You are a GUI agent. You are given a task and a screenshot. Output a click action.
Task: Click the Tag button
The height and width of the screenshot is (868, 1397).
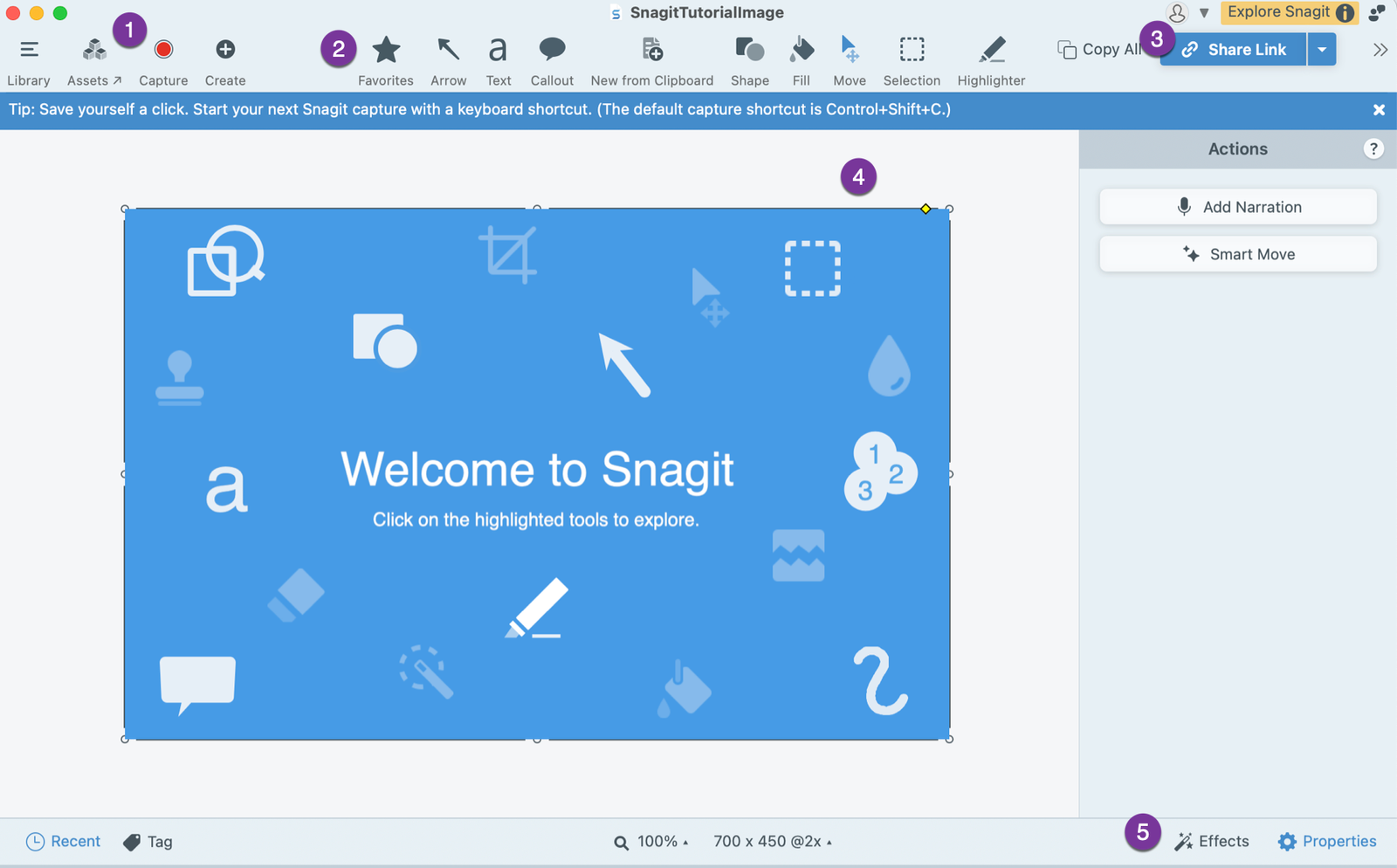pyautogui.click(x=148, y=842)
